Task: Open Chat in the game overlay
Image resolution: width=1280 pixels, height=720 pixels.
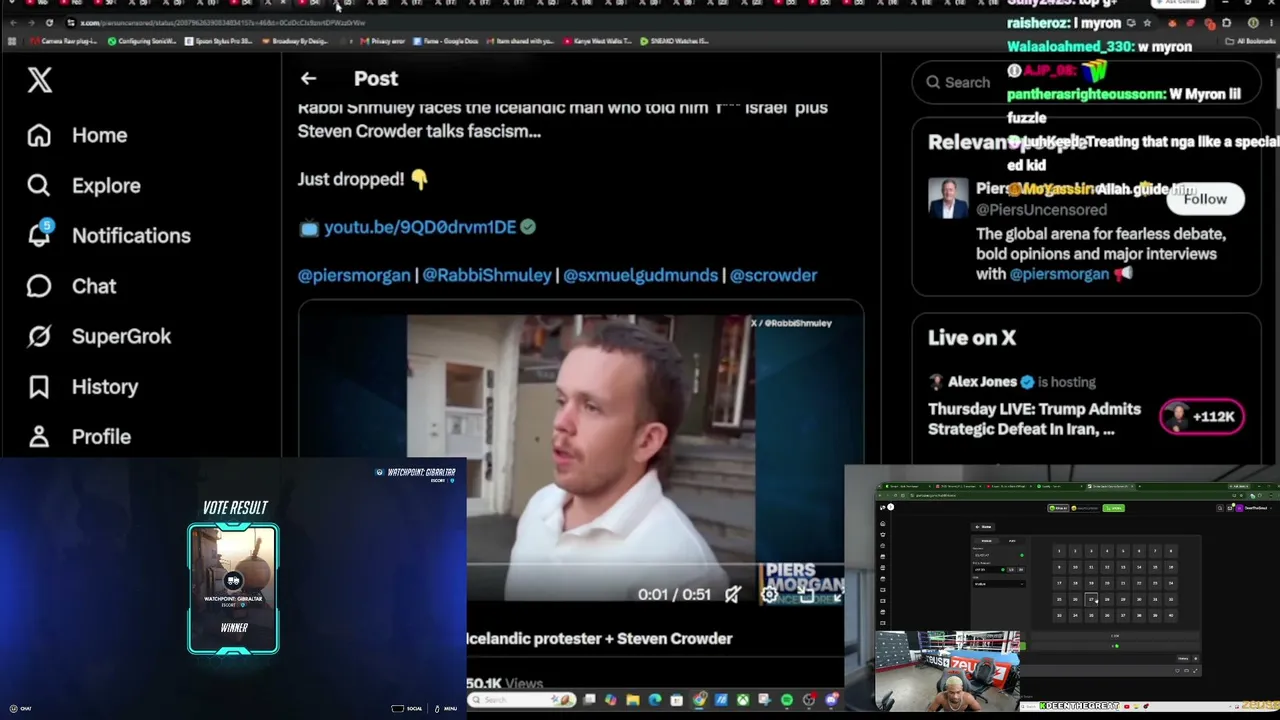Action: pos(19,708)
